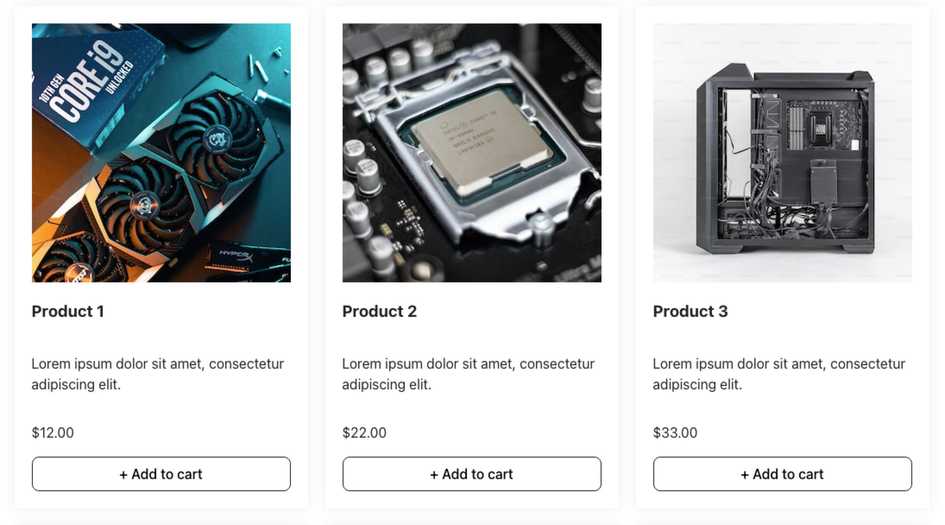Click the Lorem ipsum description under Product 1
The height and width of the screenshot is (525, 945).
[x=158, y=374]
